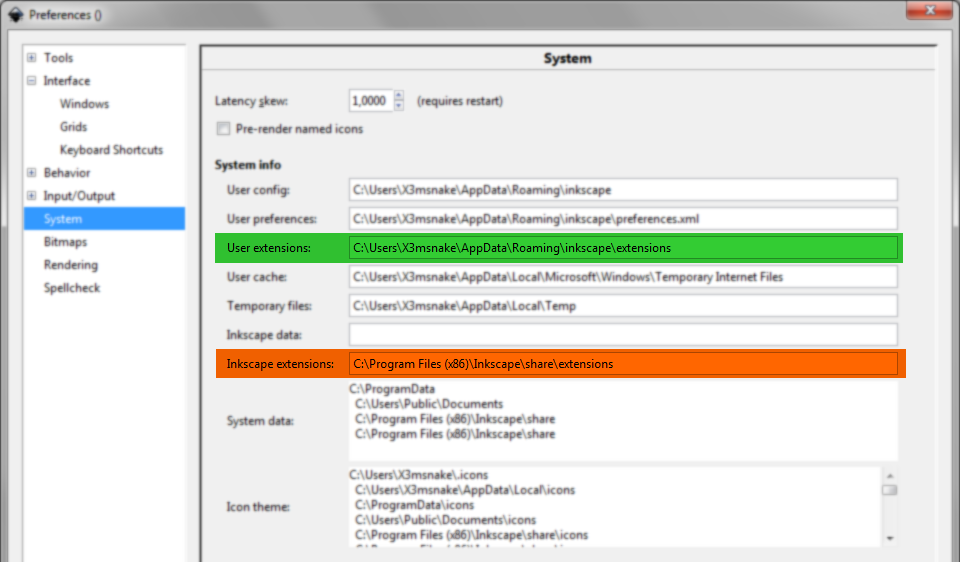Select Behavior in the preferences tree

(x=67, y=173)
